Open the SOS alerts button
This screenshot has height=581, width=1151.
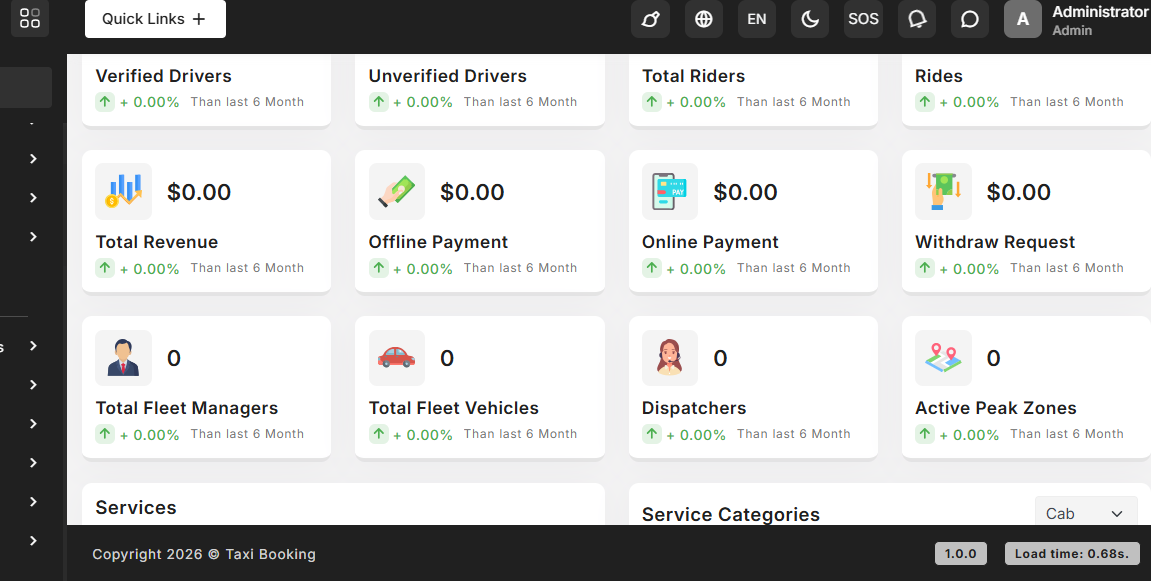863,19
